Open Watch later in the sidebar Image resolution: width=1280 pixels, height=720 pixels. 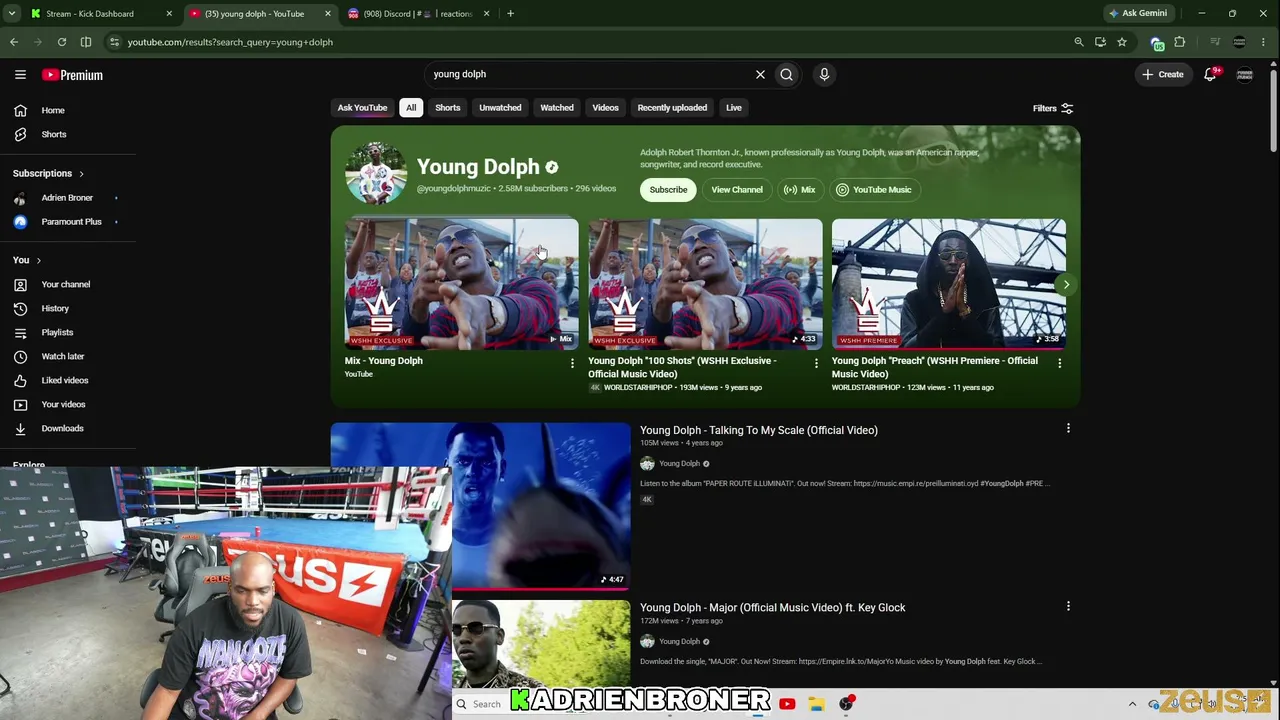pyautogui.click(x=62, y=356)
